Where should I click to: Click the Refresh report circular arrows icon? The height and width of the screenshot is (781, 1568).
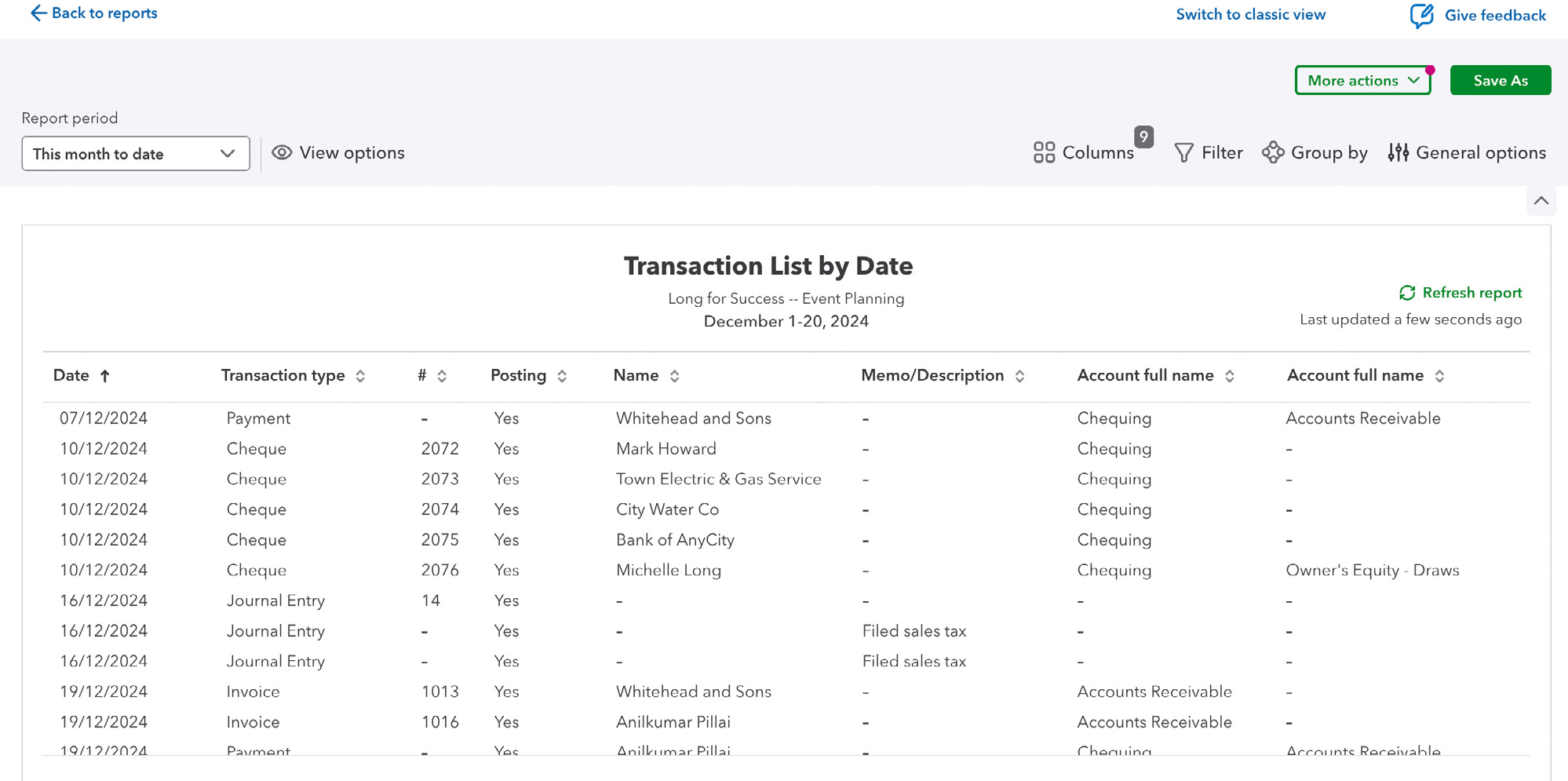click(x=1407, y=293)
